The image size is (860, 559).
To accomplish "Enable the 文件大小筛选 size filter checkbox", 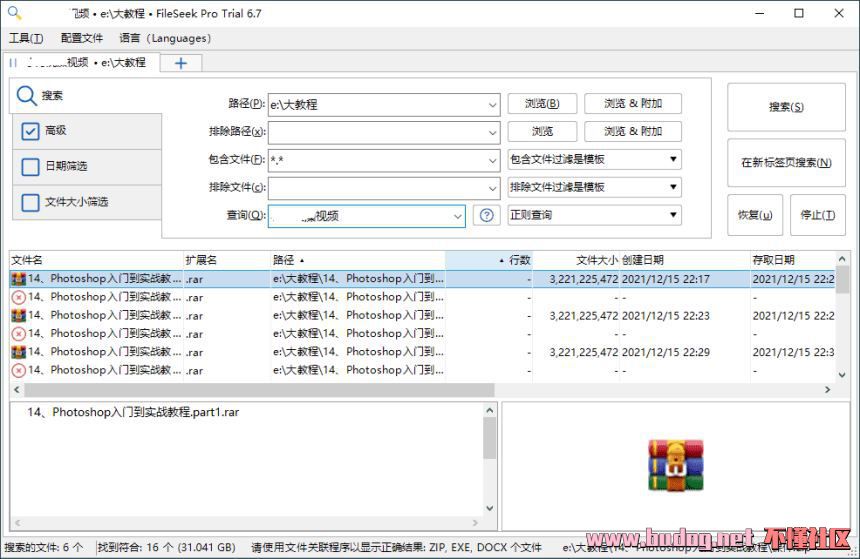I will [x=30, y=202].
